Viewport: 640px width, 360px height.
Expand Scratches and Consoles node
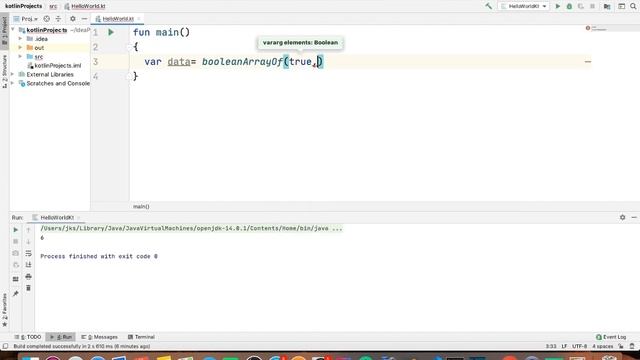click(x=13, y=83)
